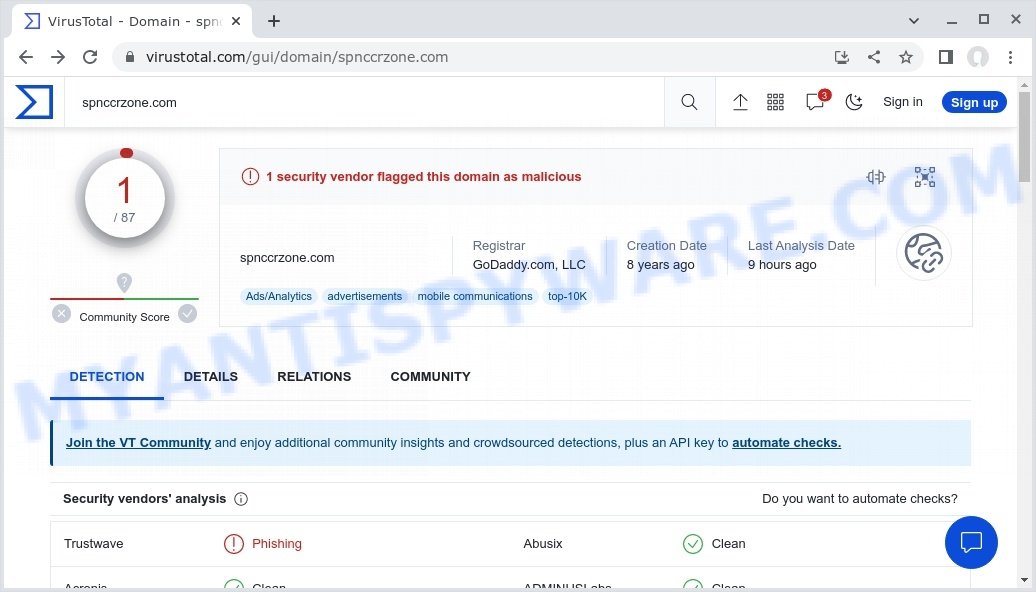1036x592 pixels.
Task: Open the blue chat bubble button
Action: (971, 542)
